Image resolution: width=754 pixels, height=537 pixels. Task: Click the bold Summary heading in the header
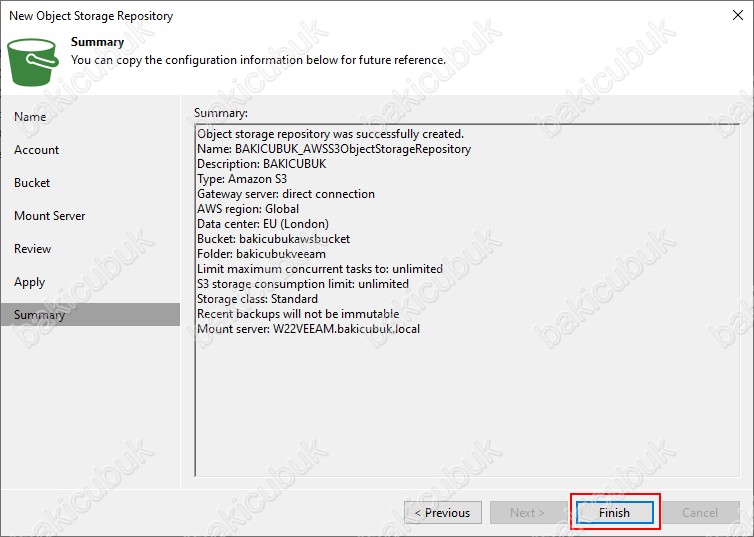98,42
